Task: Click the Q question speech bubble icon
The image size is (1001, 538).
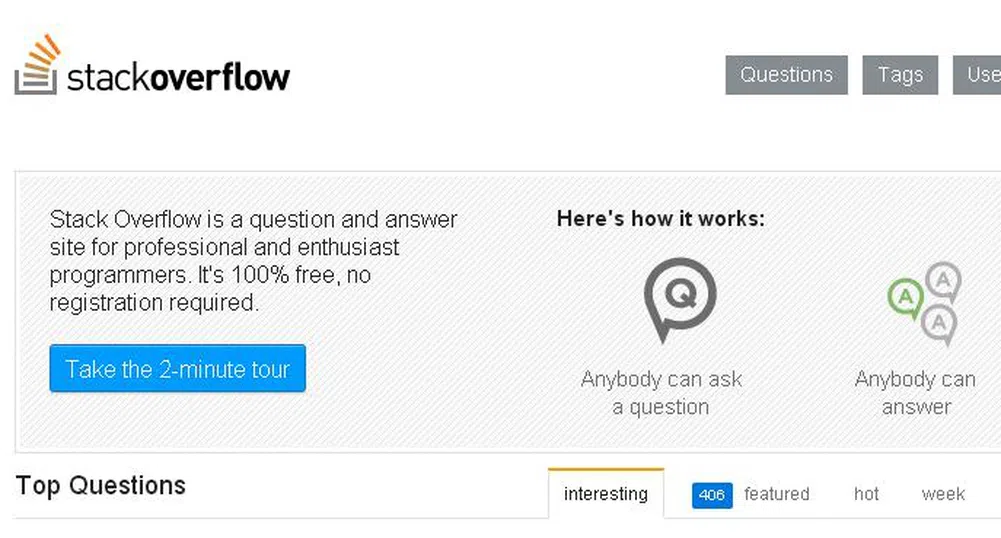Action: click(679, 298)
